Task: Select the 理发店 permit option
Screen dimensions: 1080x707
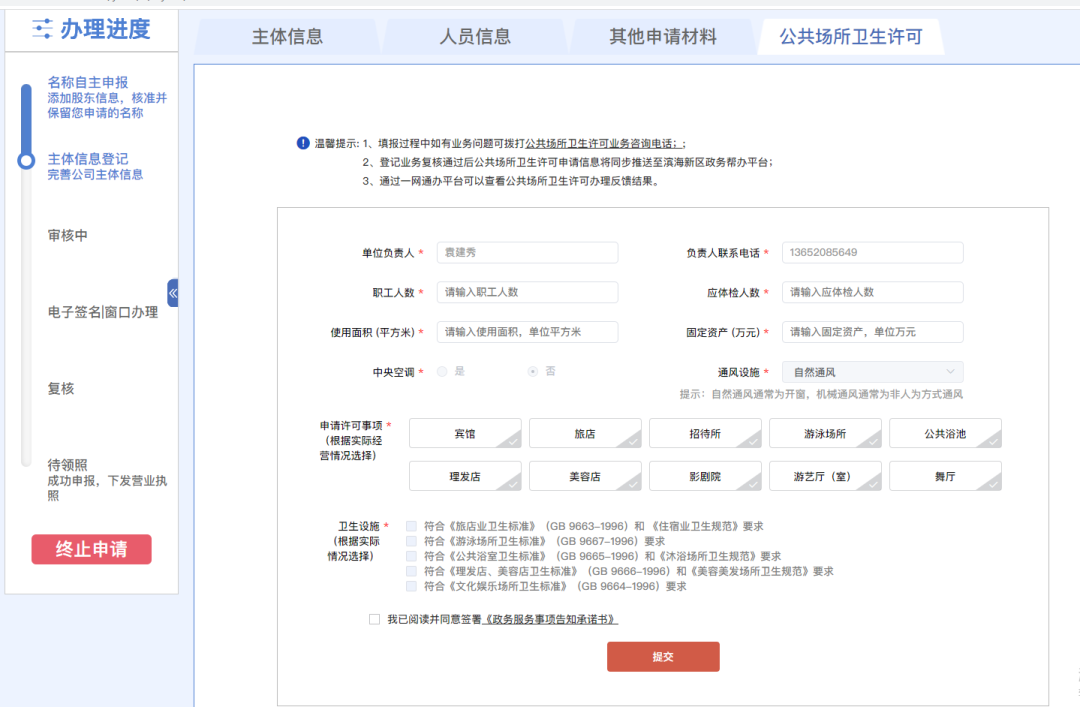Action: 465,476
